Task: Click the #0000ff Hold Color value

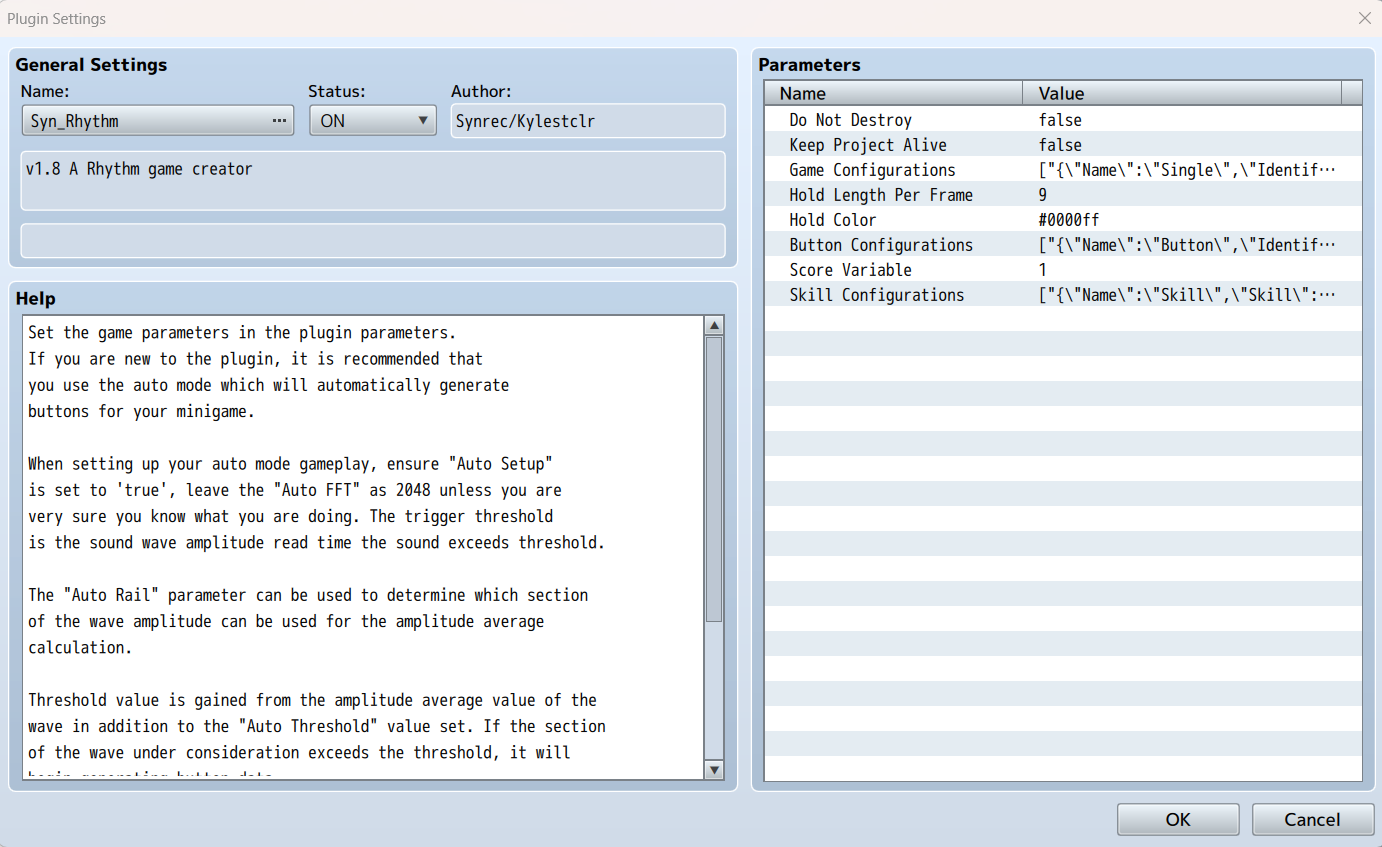Action: tap(1069, 220)
